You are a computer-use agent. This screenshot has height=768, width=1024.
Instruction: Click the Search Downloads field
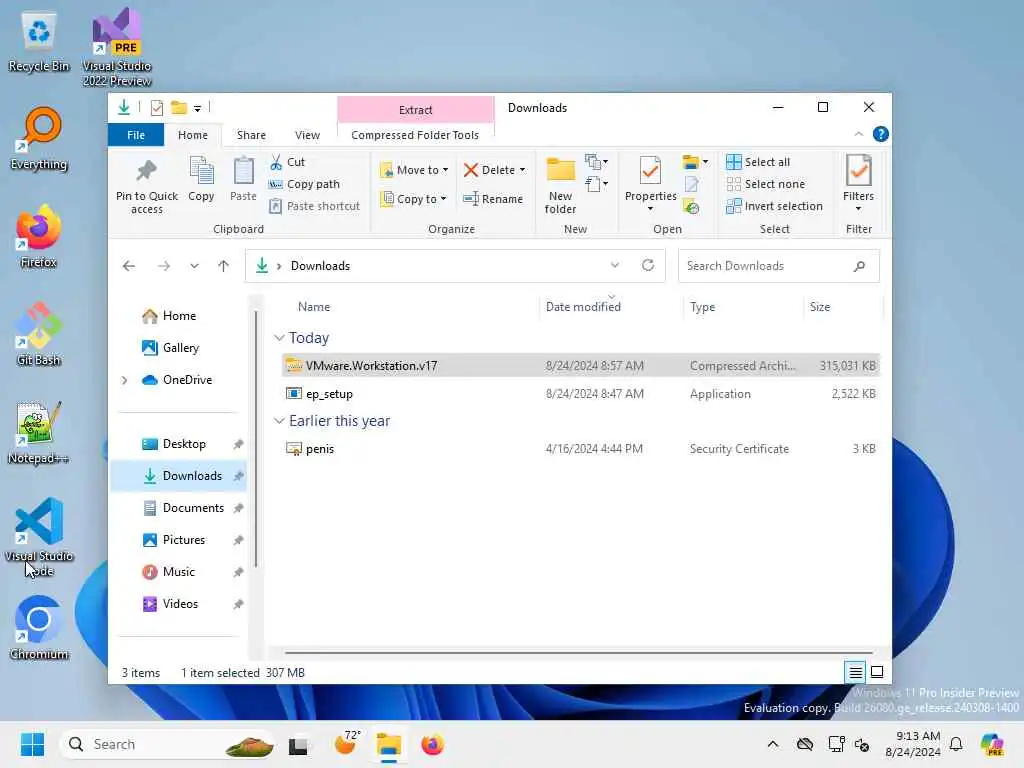click(778, 266)
